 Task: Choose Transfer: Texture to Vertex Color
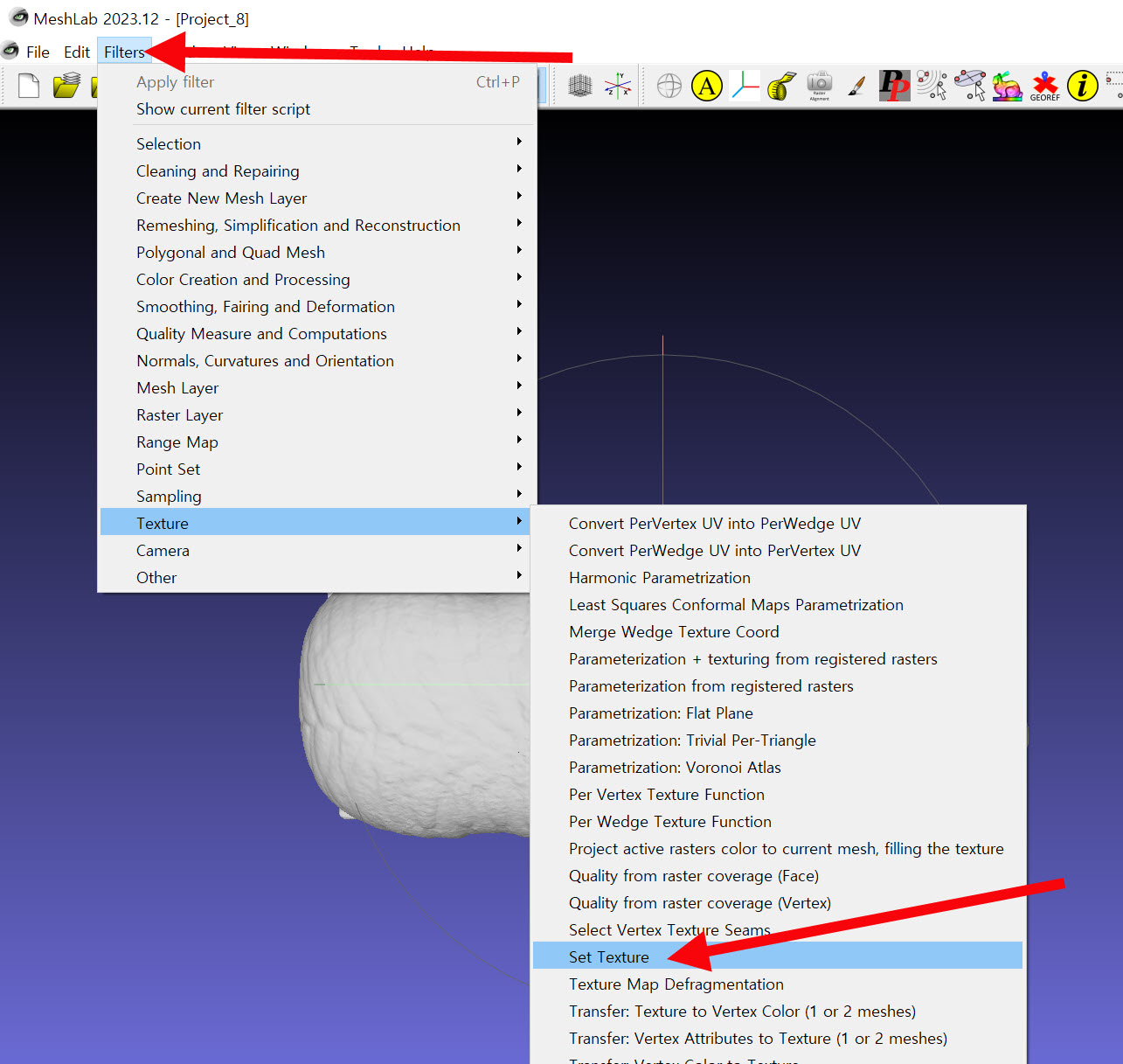pyautogui.click(x=778, y=1011)
